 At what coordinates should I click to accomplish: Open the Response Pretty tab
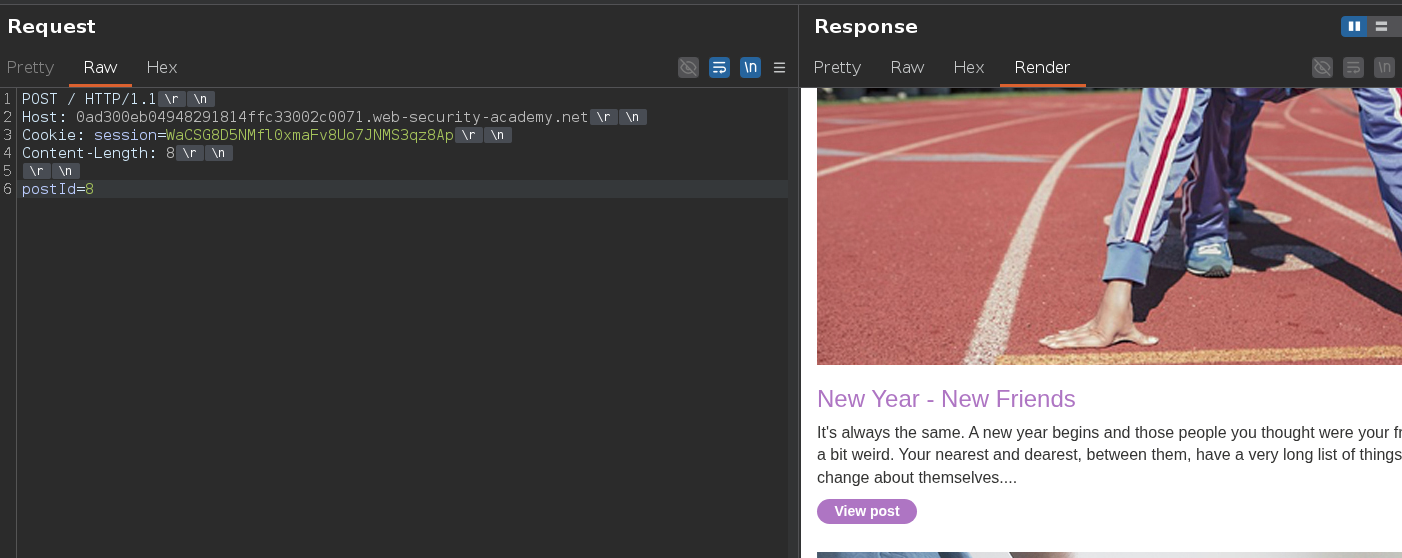click(837, 67)
